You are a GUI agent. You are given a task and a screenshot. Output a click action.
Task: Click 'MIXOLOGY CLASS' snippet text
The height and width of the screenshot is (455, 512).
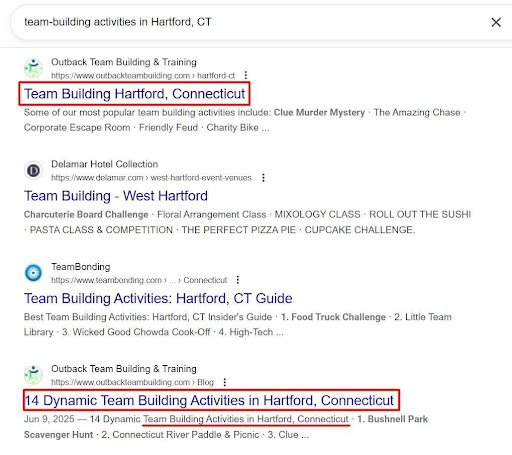click(317, 215)
